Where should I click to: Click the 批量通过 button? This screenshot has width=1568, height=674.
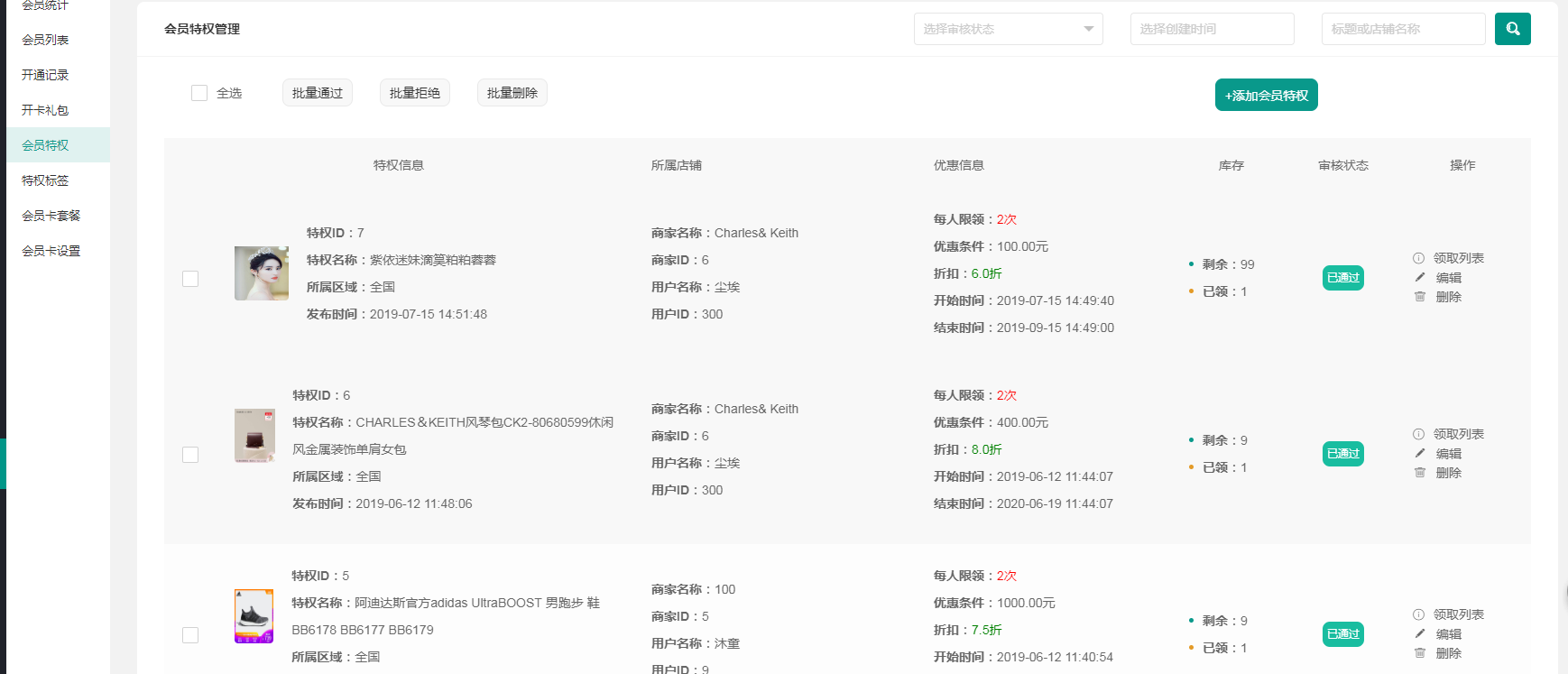coord(317,93)
